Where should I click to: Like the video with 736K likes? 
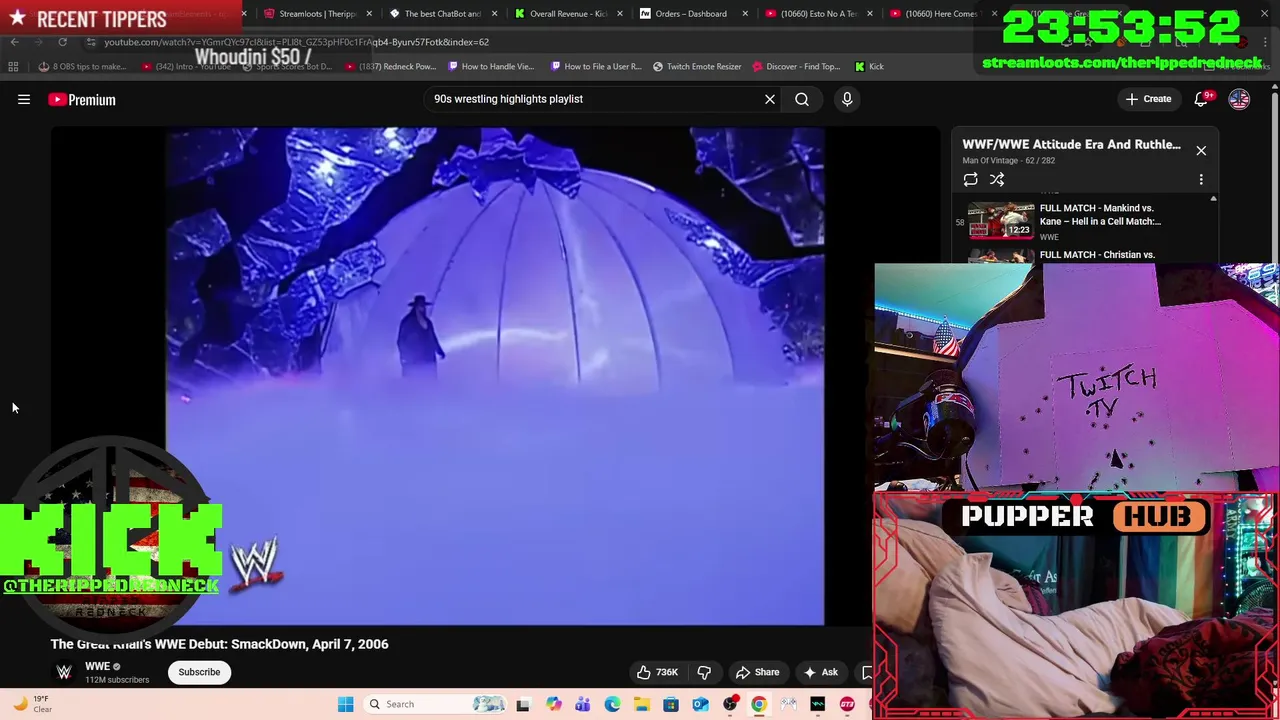657,672
